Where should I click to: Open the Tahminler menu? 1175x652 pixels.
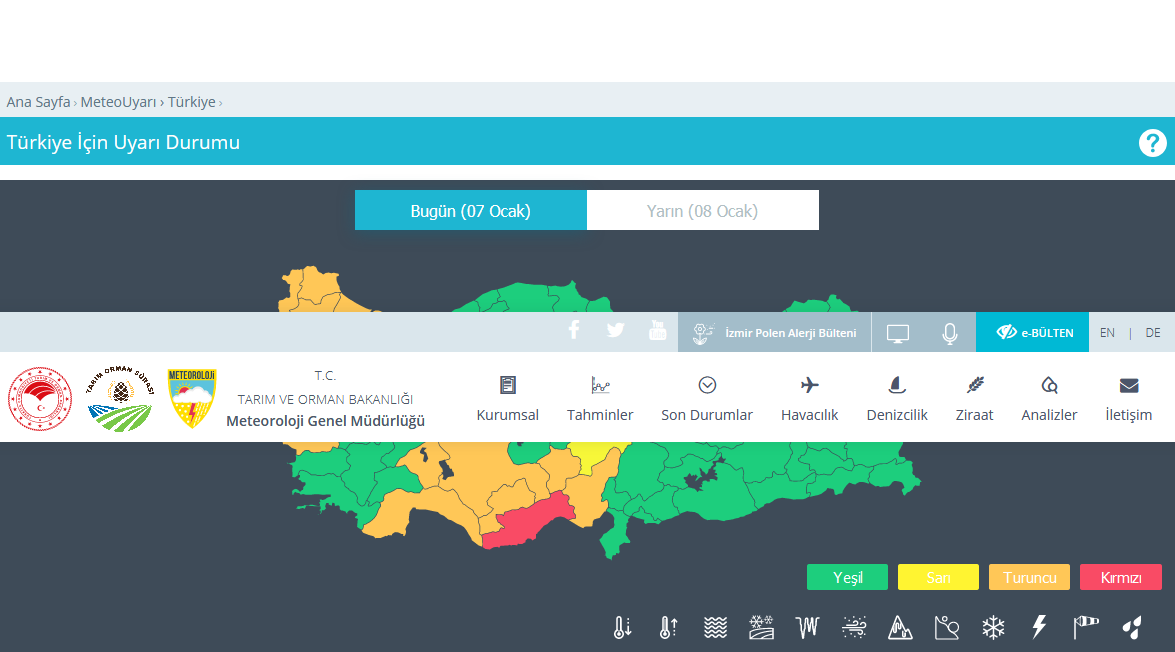pyautogui.click(x=599, y=399)
